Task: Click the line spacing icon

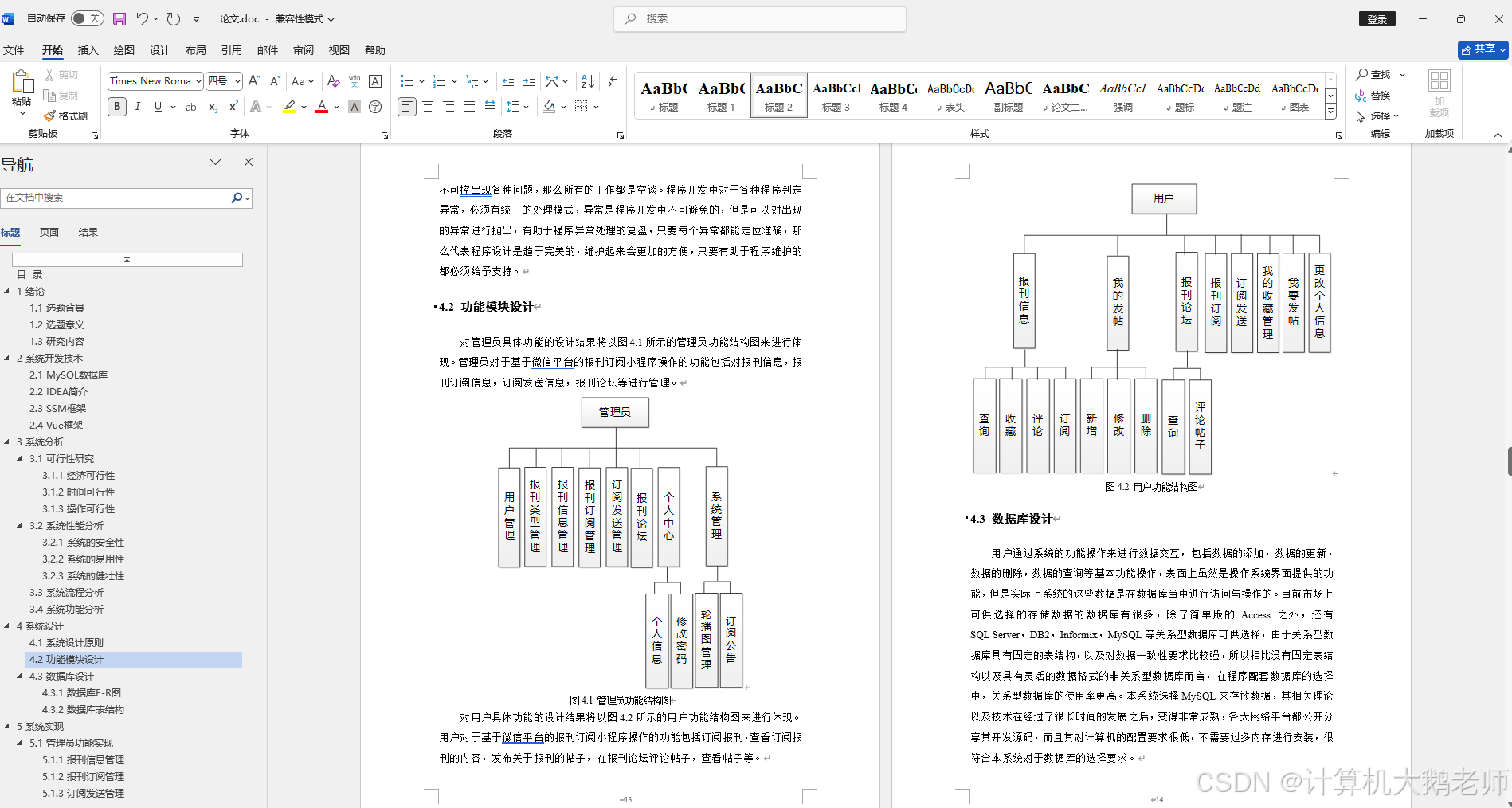Action: tap(513, 107)
